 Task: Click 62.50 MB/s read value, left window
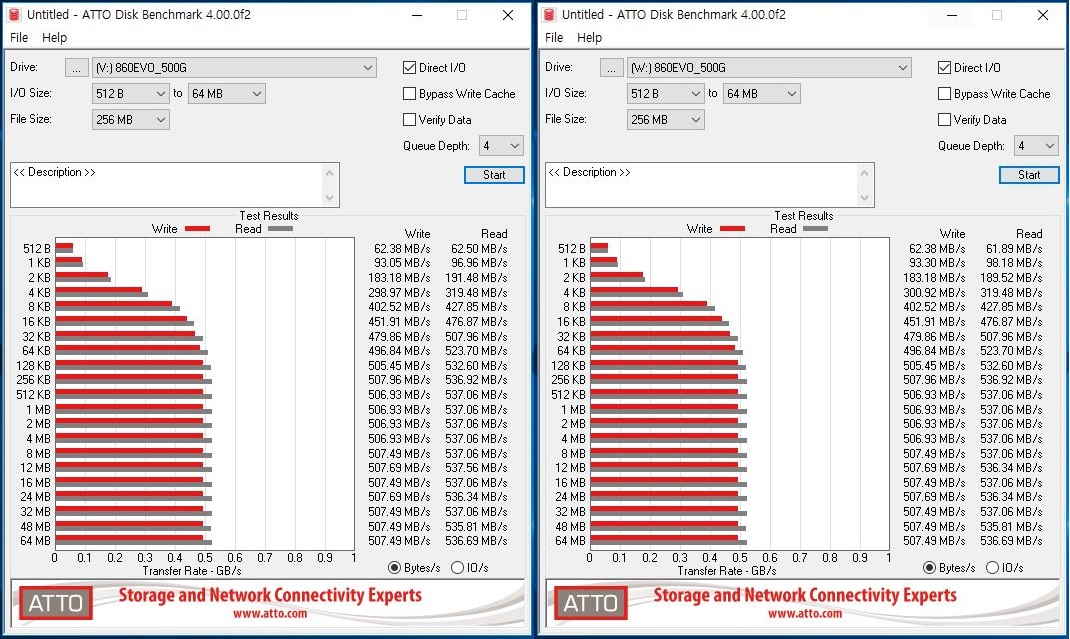pos(479,248)
